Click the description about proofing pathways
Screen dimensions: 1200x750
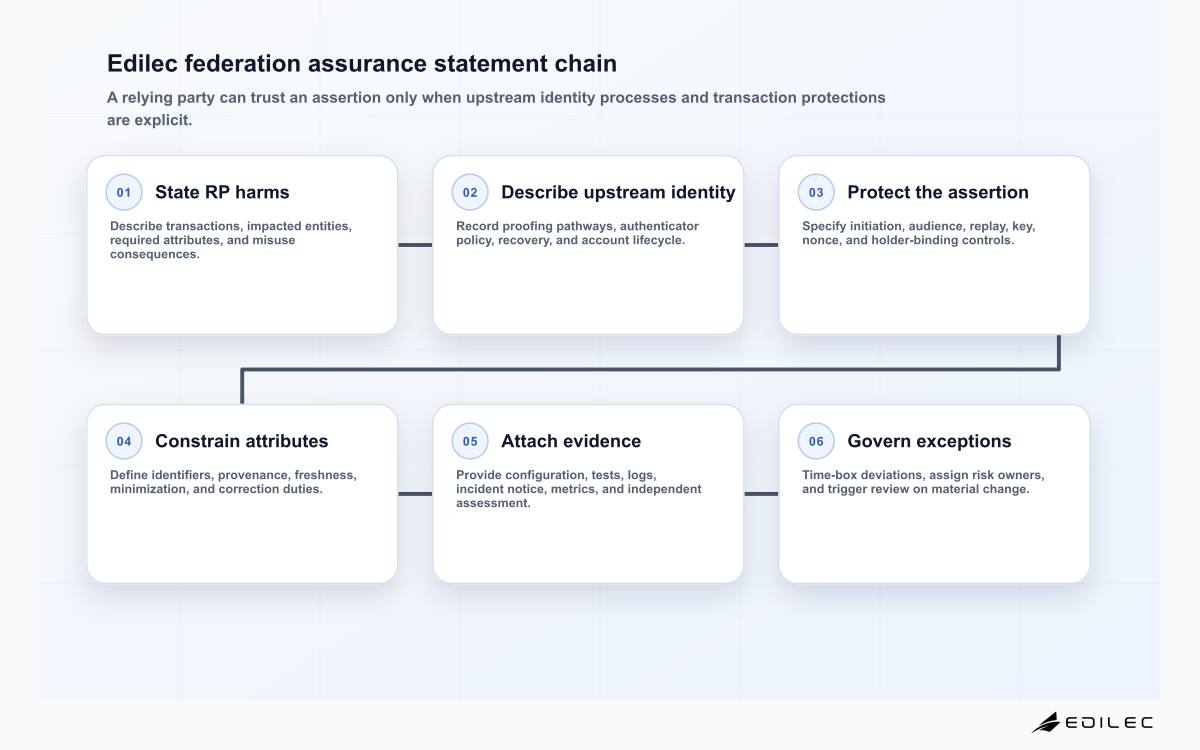coord(577,233)
